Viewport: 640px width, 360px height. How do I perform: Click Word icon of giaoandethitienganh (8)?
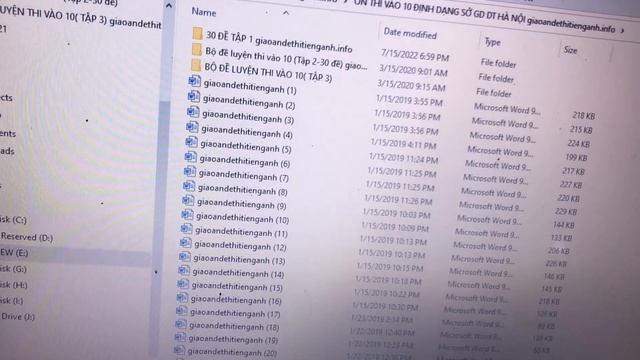click(189, 186)
